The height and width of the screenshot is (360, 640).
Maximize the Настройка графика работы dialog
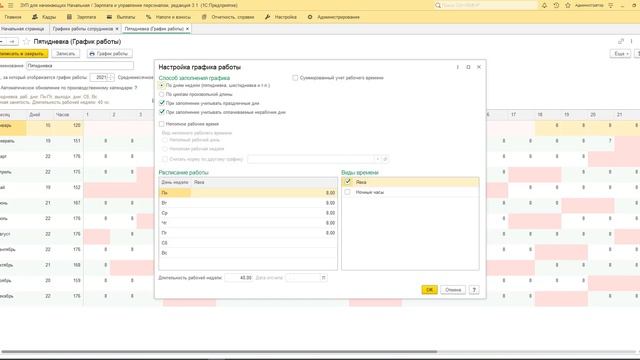pyautogui.click(x=468, y=67)
